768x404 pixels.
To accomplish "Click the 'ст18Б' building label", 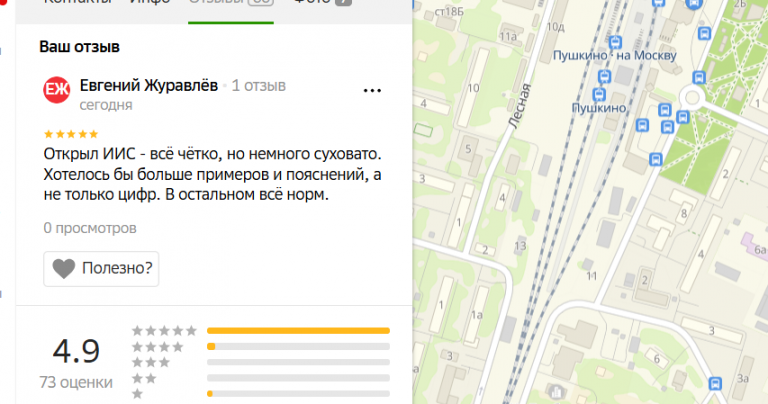I will pyautogui.click(x=449, y=11).
